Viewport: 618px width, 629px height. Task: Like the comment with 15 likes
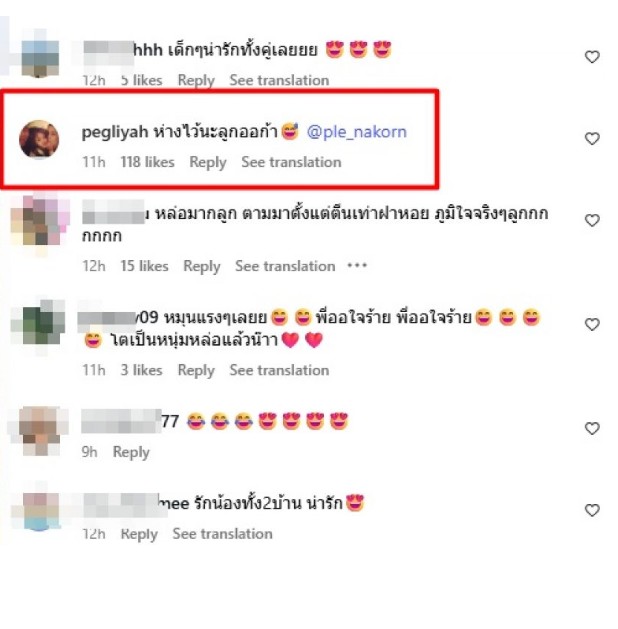pyautogui.click(x=592, y=221)
